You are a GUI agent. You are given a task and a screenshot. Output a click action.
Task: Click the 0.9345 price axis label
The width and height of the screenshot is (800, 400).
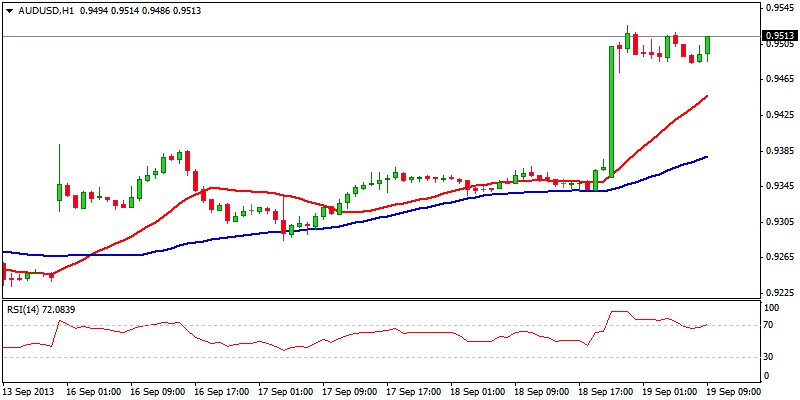point(779,187)
